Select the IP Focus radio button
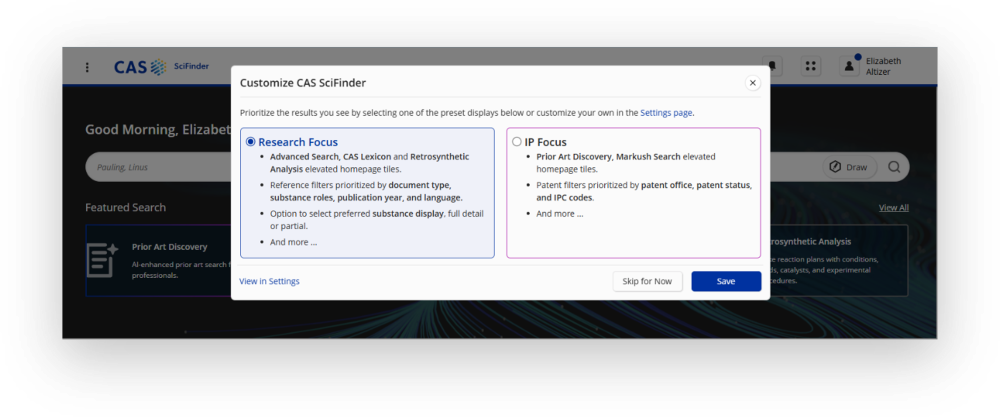1000x417 pixels. point(517,142)
